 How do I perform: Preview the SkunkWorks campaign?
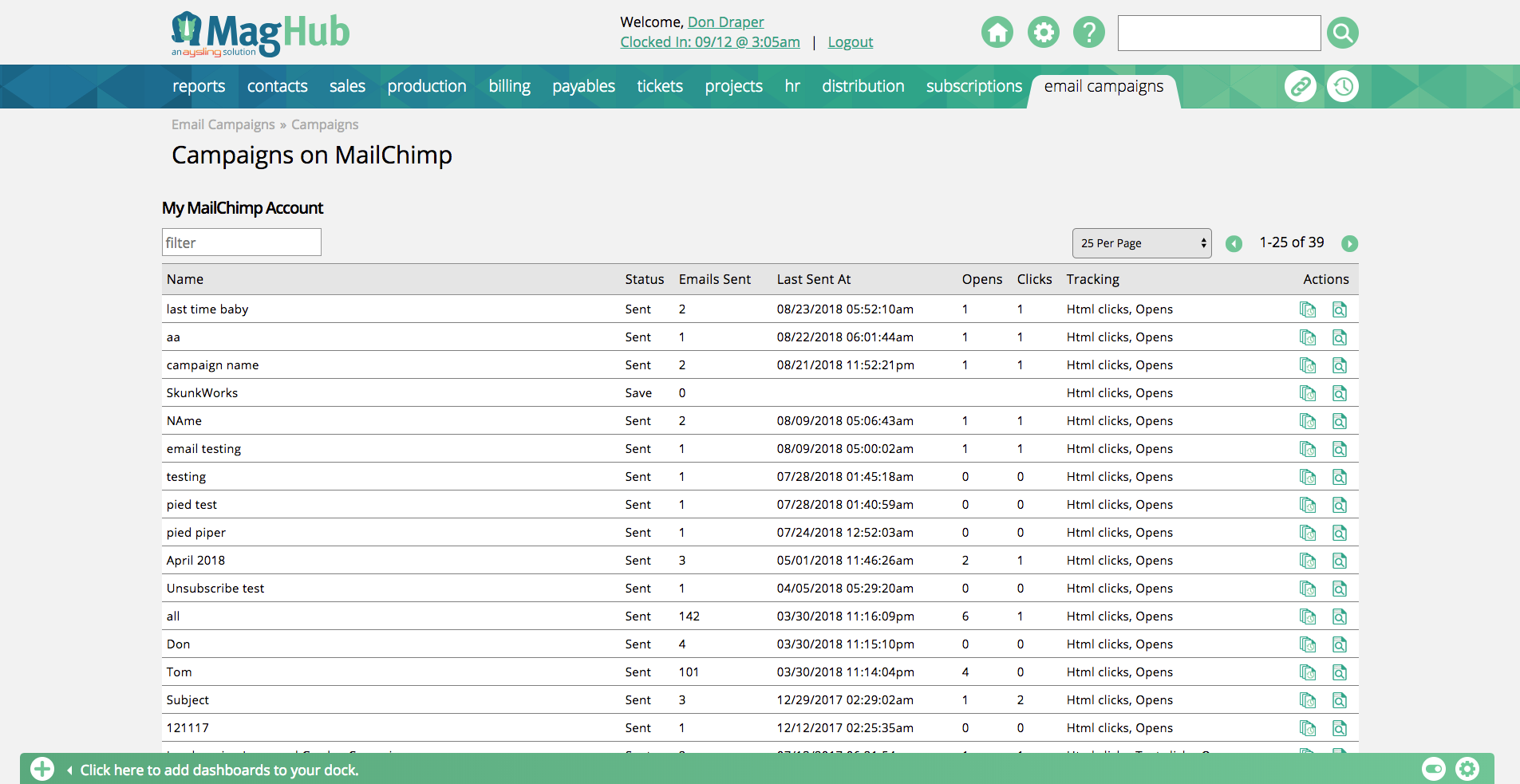[1340, 393]
